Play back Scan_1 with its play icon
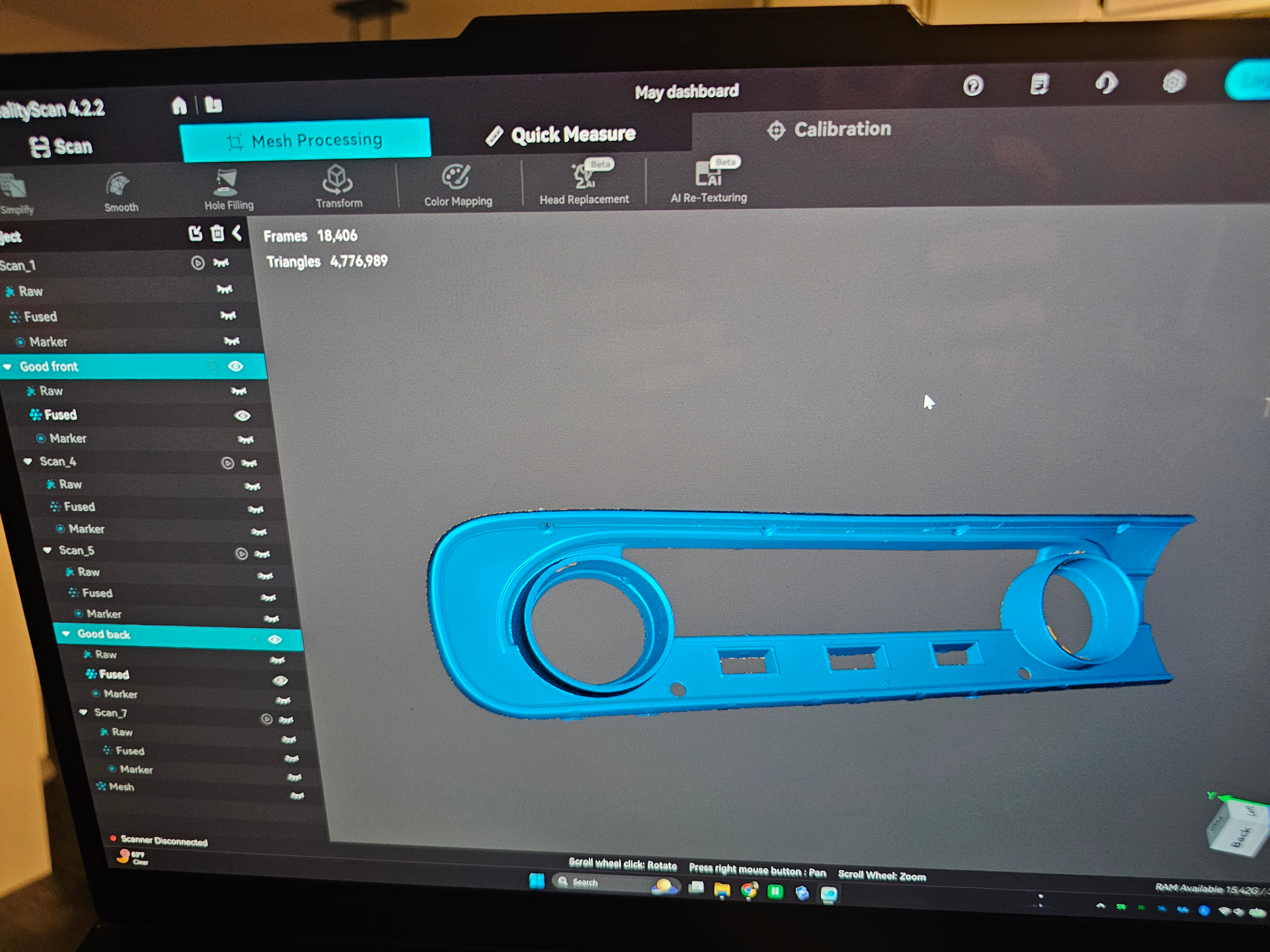The height and width of the screenshot is (952, 1270). tap(197, 263)
